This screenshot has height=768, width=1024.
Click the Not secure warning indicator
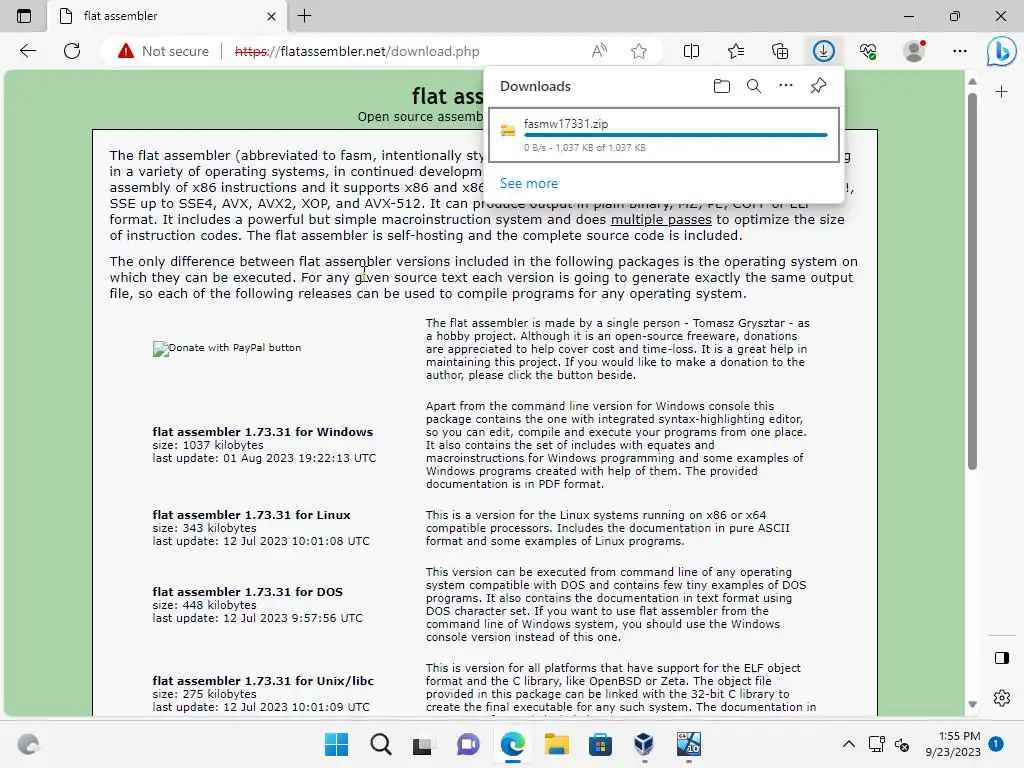(163, 51)
